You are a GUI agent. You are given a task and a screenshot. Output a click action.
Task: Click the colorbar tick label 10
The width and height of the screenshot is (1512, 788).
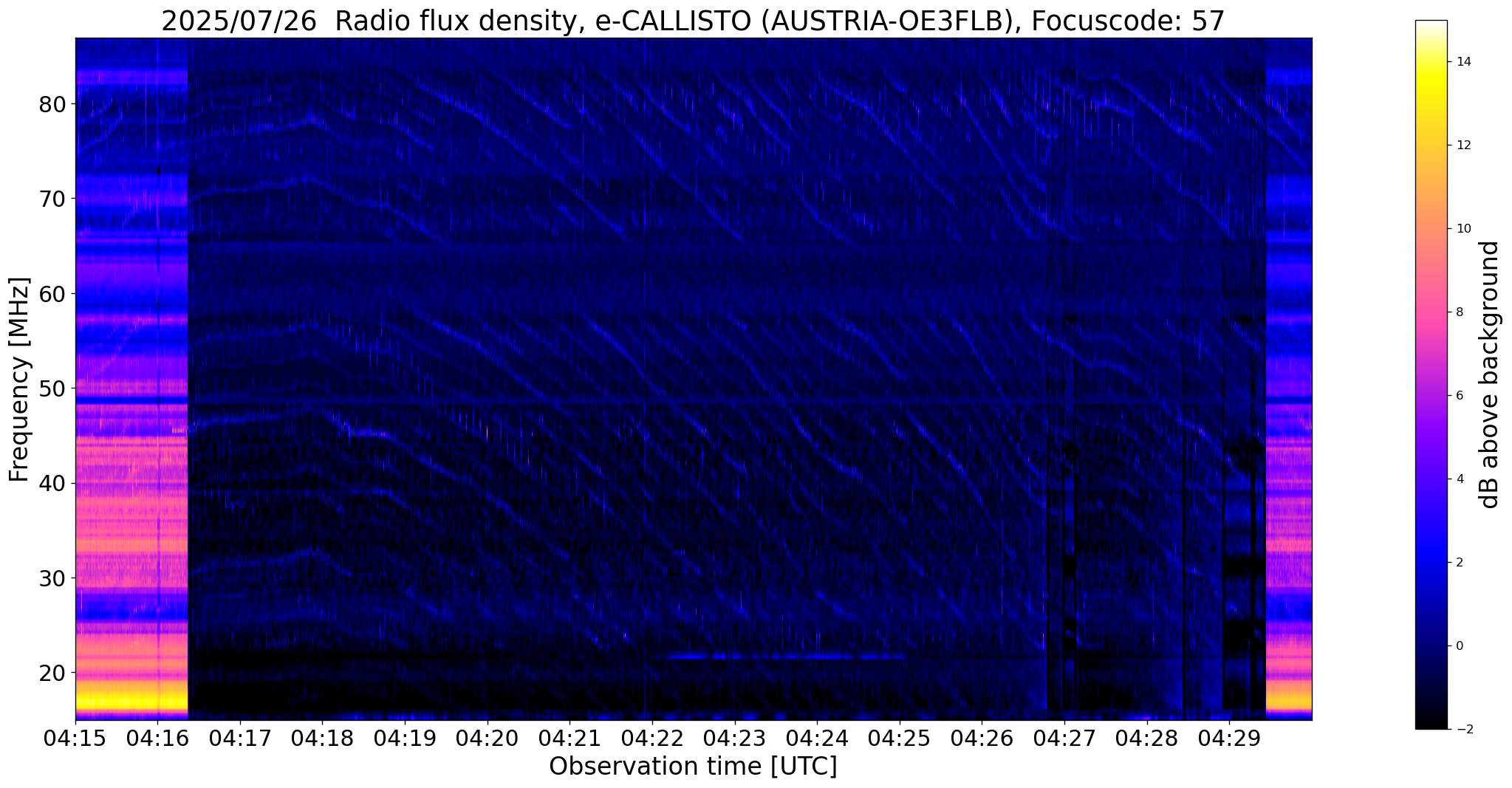[1463, 228]
